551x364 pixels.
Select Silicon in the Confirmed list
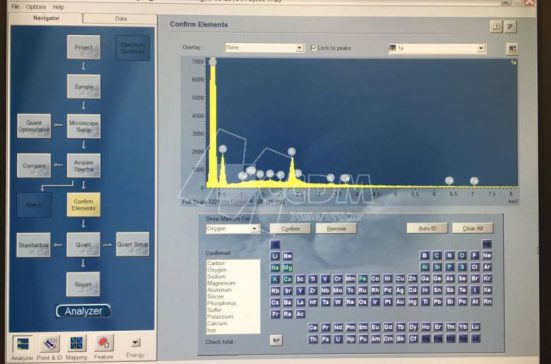tap(215, 297)
